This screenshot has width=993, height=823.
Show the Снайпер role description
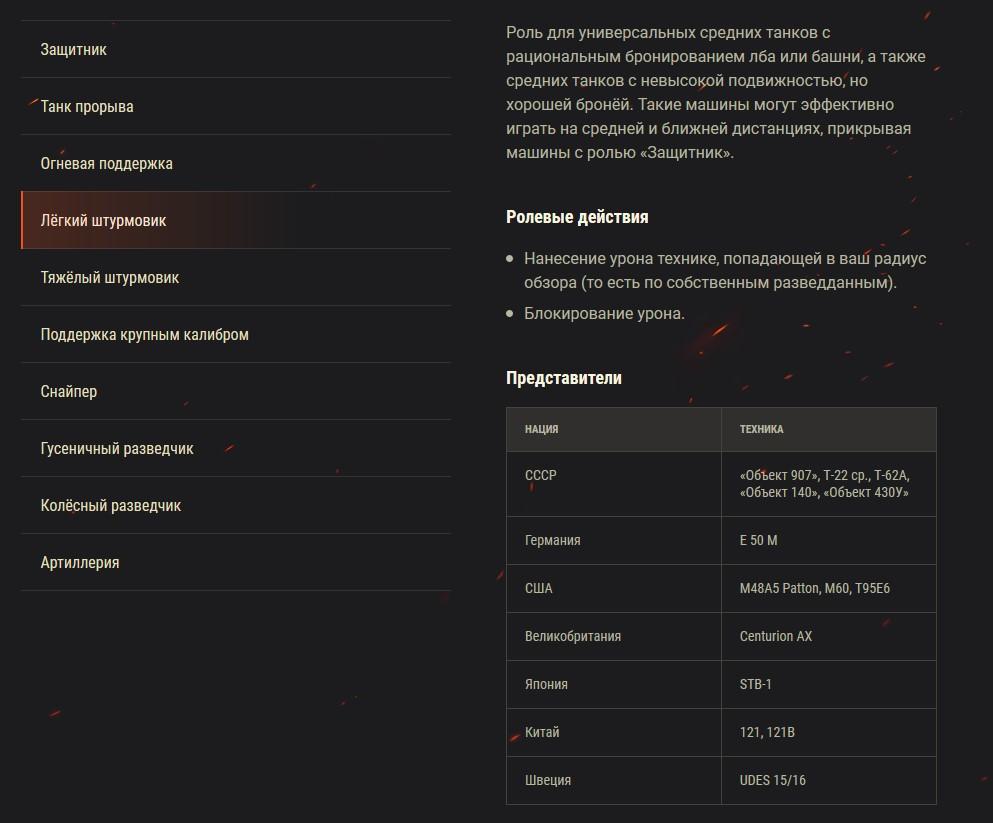[x=69, y=391]
